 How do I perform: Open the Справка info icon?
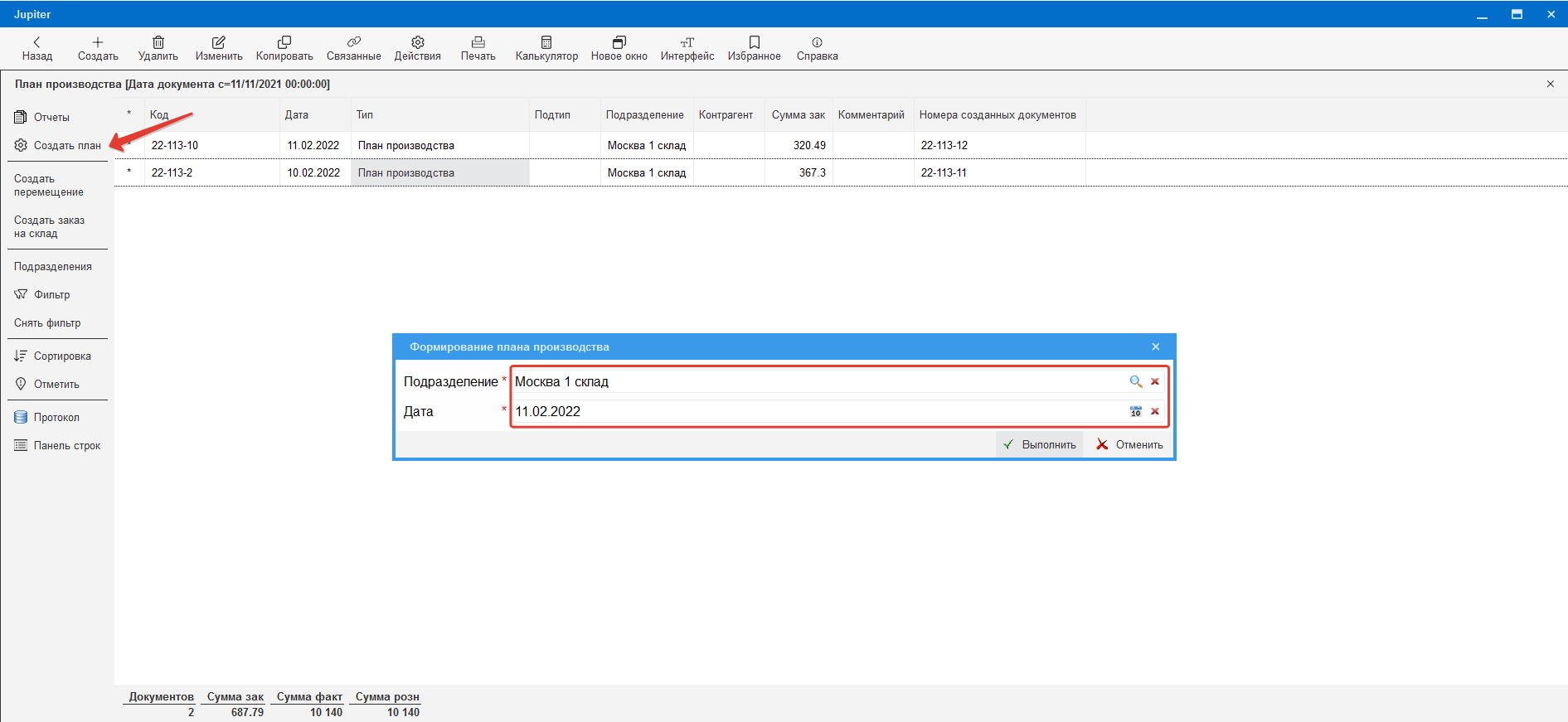(x=818, y=42)
